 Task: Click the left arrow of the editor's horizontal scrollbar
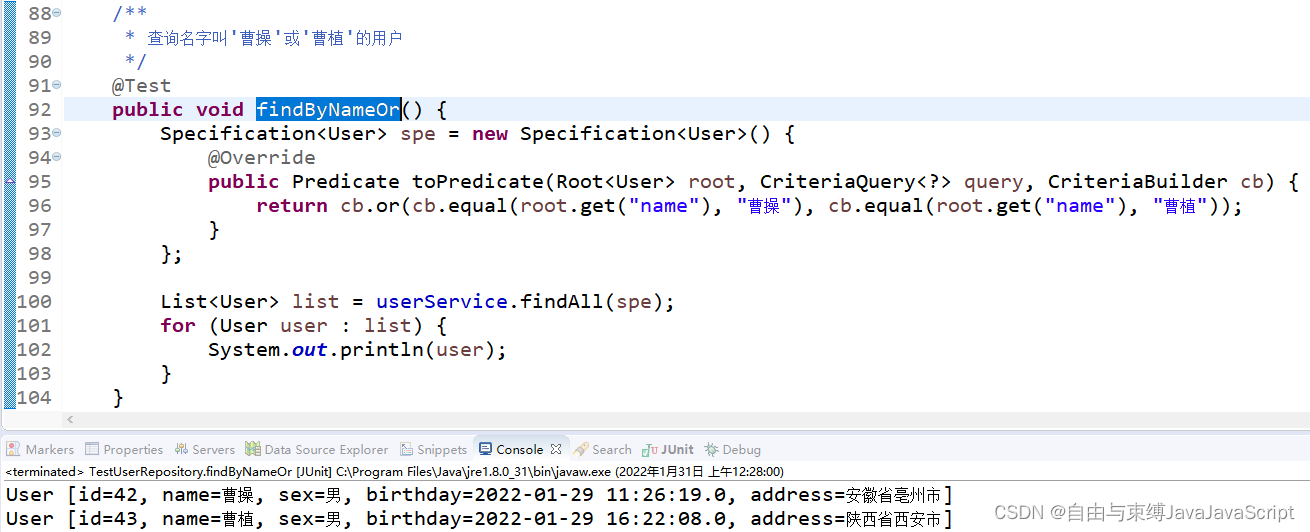tap(70, 420)
